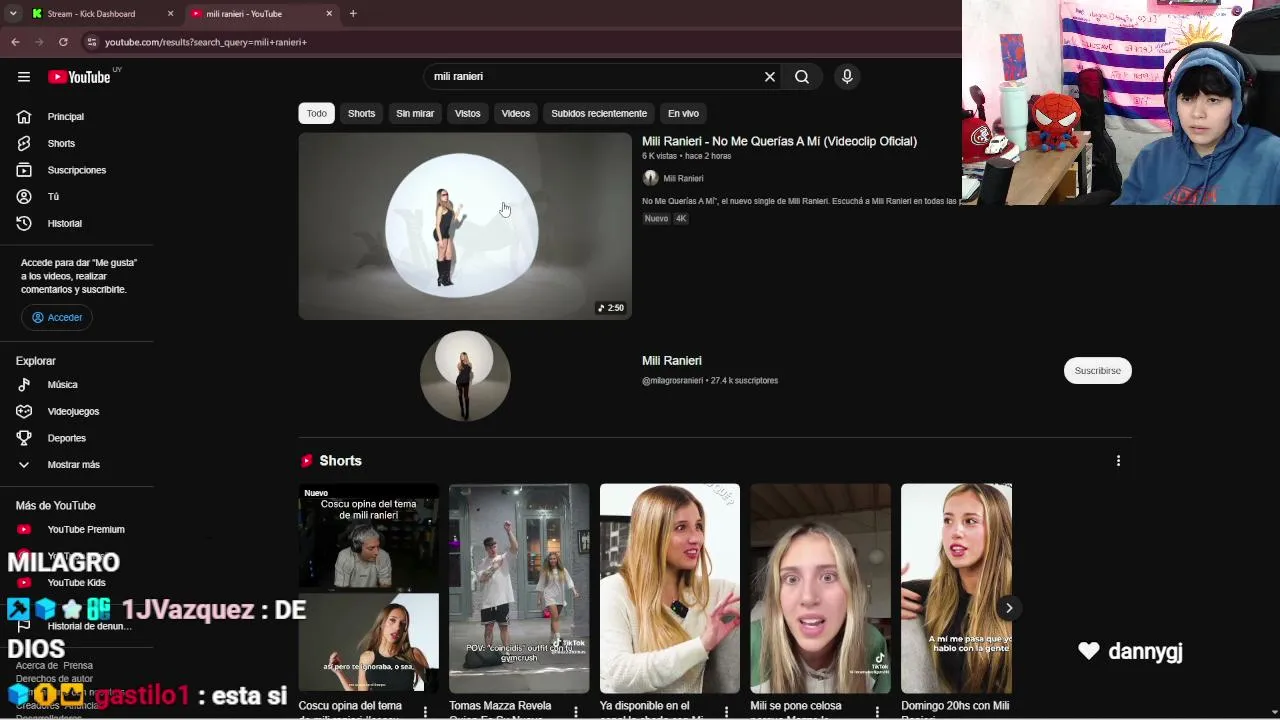Go to Suscripciones in the sidebar
This screenshot has width=1280, height=720.
pyautogui.click(x=77, y=170)
